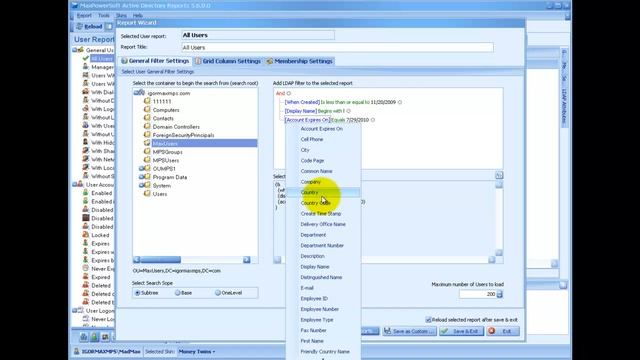Select the Contacts folder icon
Screen dimensions: 640x360
pos(147,118)
